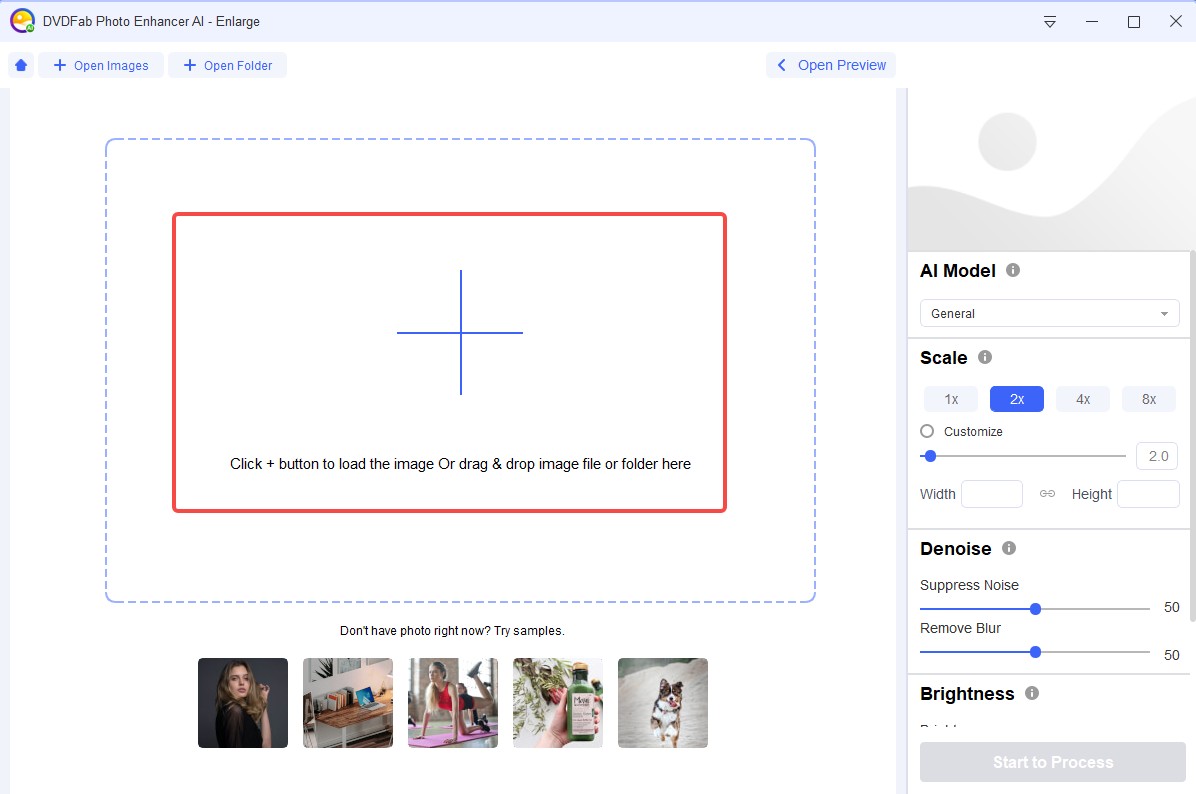
Task: Click the DVDFab logo in the title bar
Action: (x=22, y=20)
